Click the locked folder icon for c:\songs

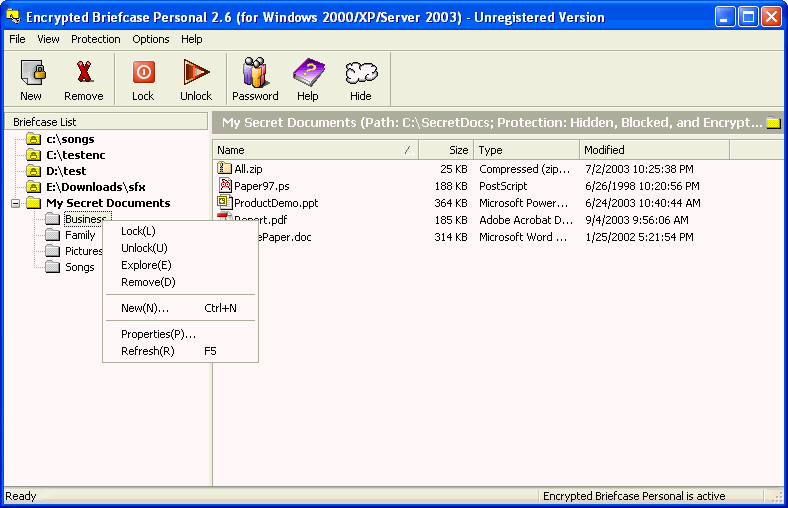click(x=33, y=139)
